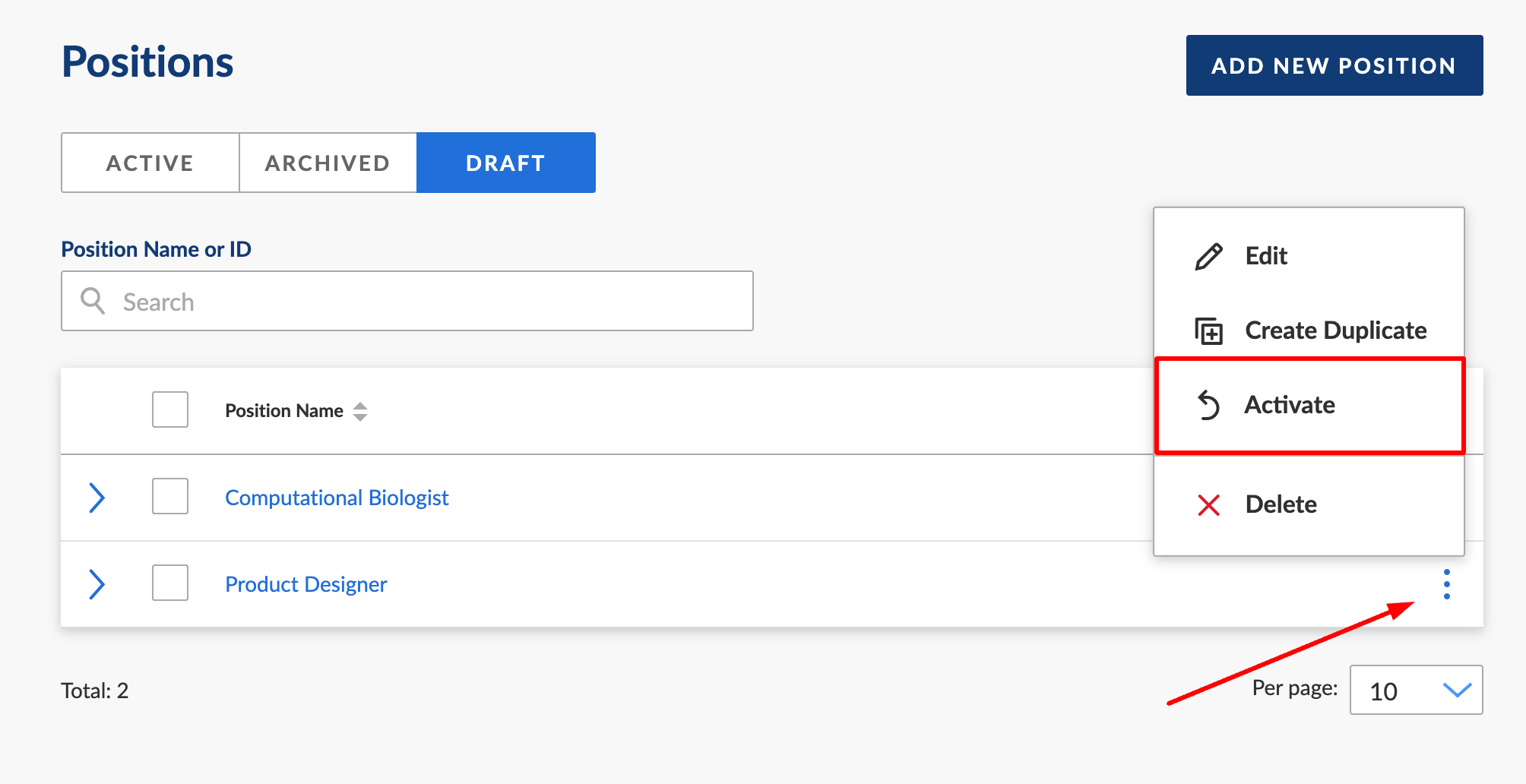Toggle the select-all header checkbox

(170, 409)
